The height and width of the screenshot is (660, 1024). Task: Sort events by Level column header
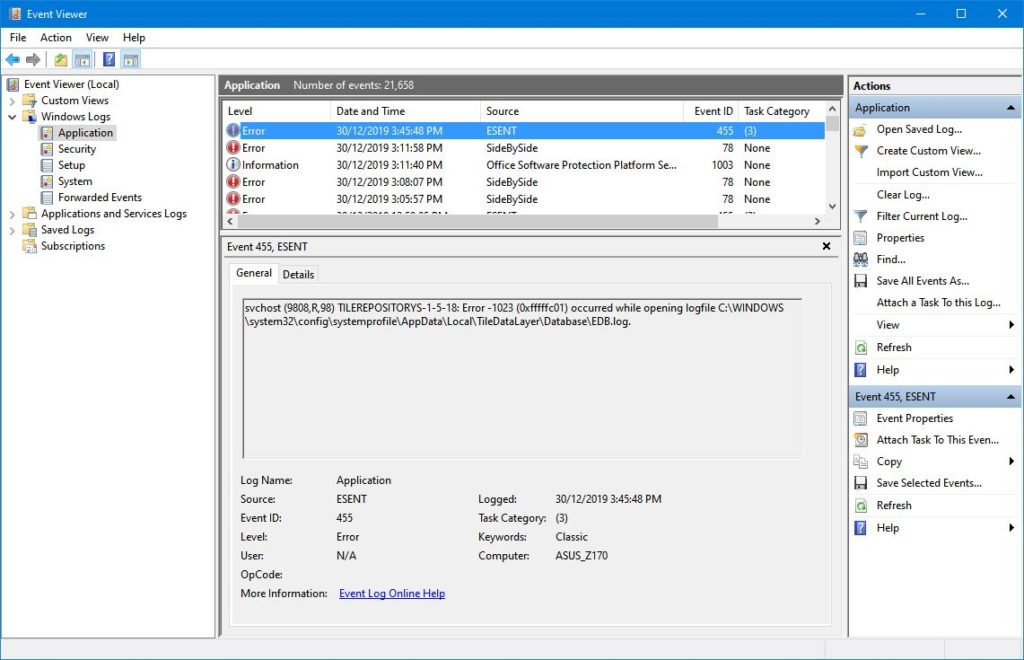(276, 112)
